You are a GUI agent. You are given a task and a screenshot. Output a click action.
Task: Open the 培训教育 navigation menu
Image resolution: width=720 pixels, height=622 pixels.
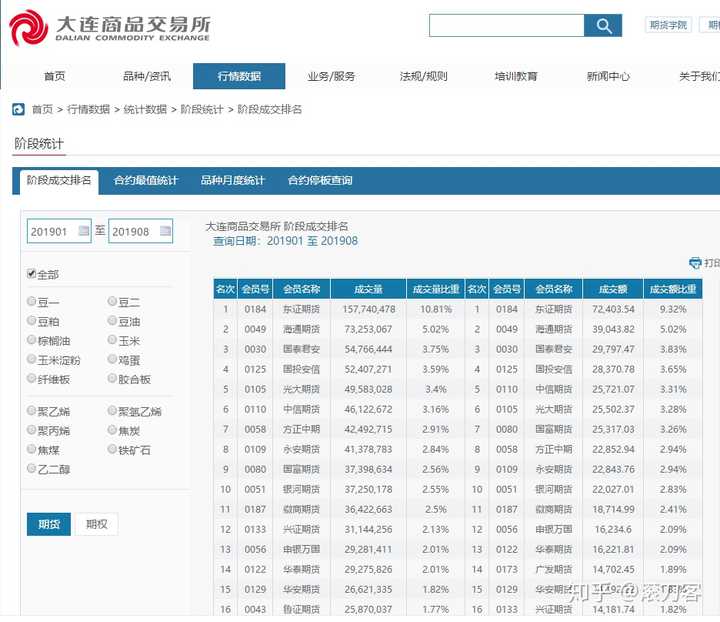(516, 76)
